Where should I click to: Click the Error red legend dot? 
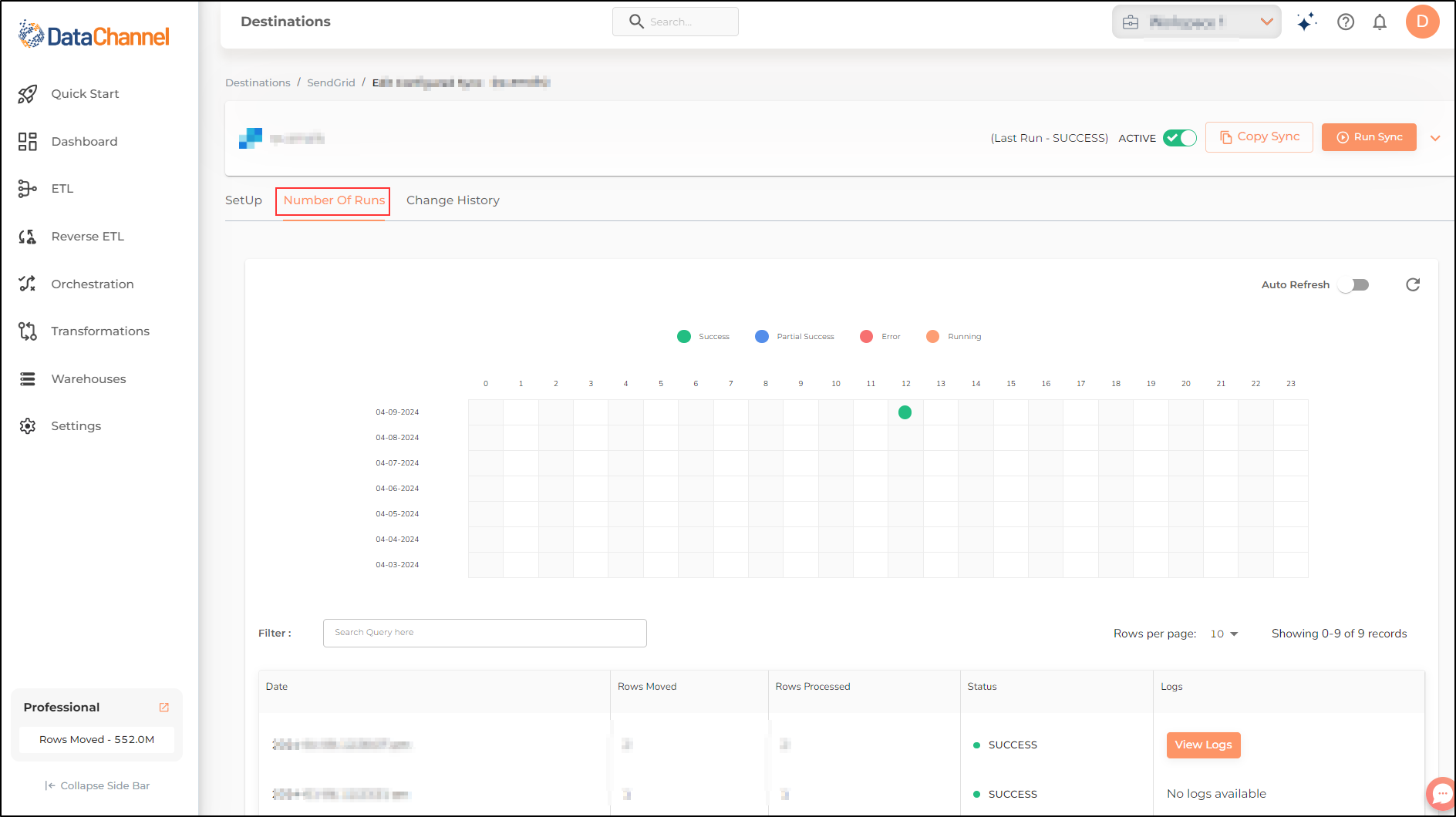pyautogui.click(x=866, y=337)
